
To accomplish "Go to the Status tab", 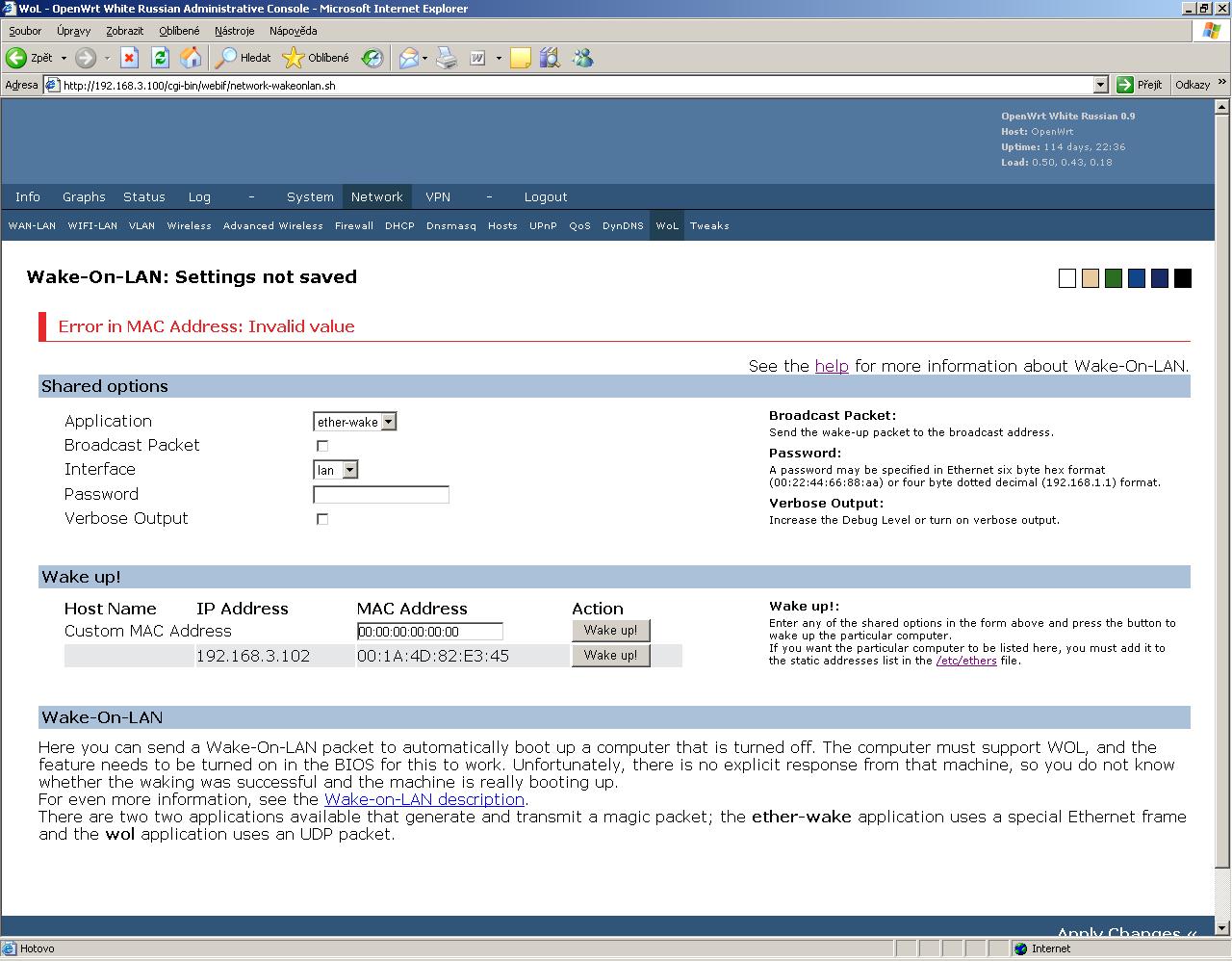I will [x=144, y=196].
